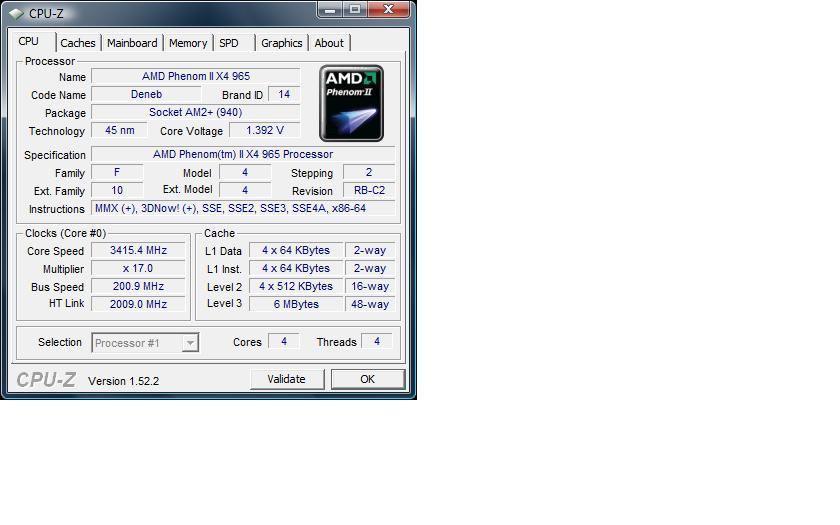Click the Ext. Family value 10
This screenshot has height=525, width=840.
[x=117, y=190]
